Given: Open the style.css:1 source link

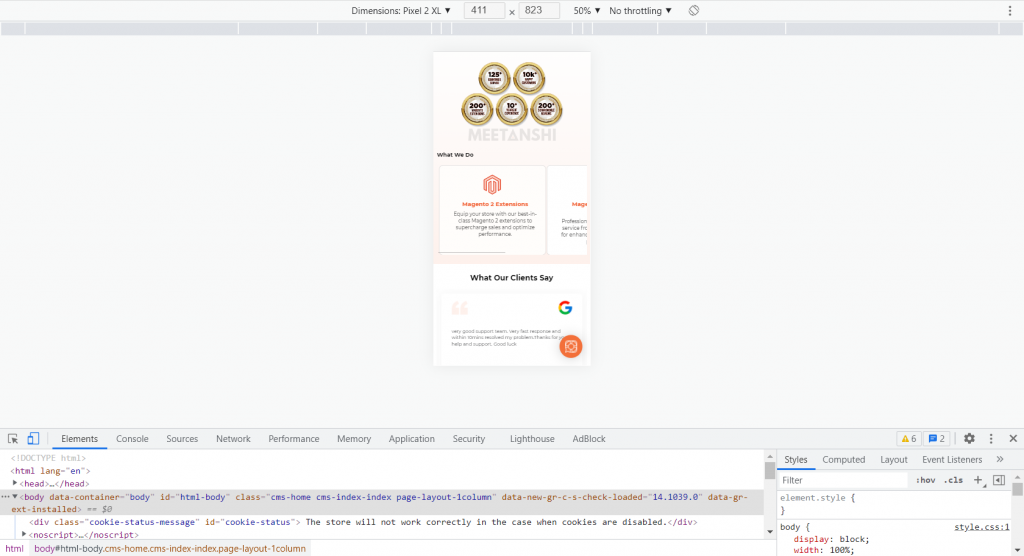Looking at the screenshot, I should 981,526.
